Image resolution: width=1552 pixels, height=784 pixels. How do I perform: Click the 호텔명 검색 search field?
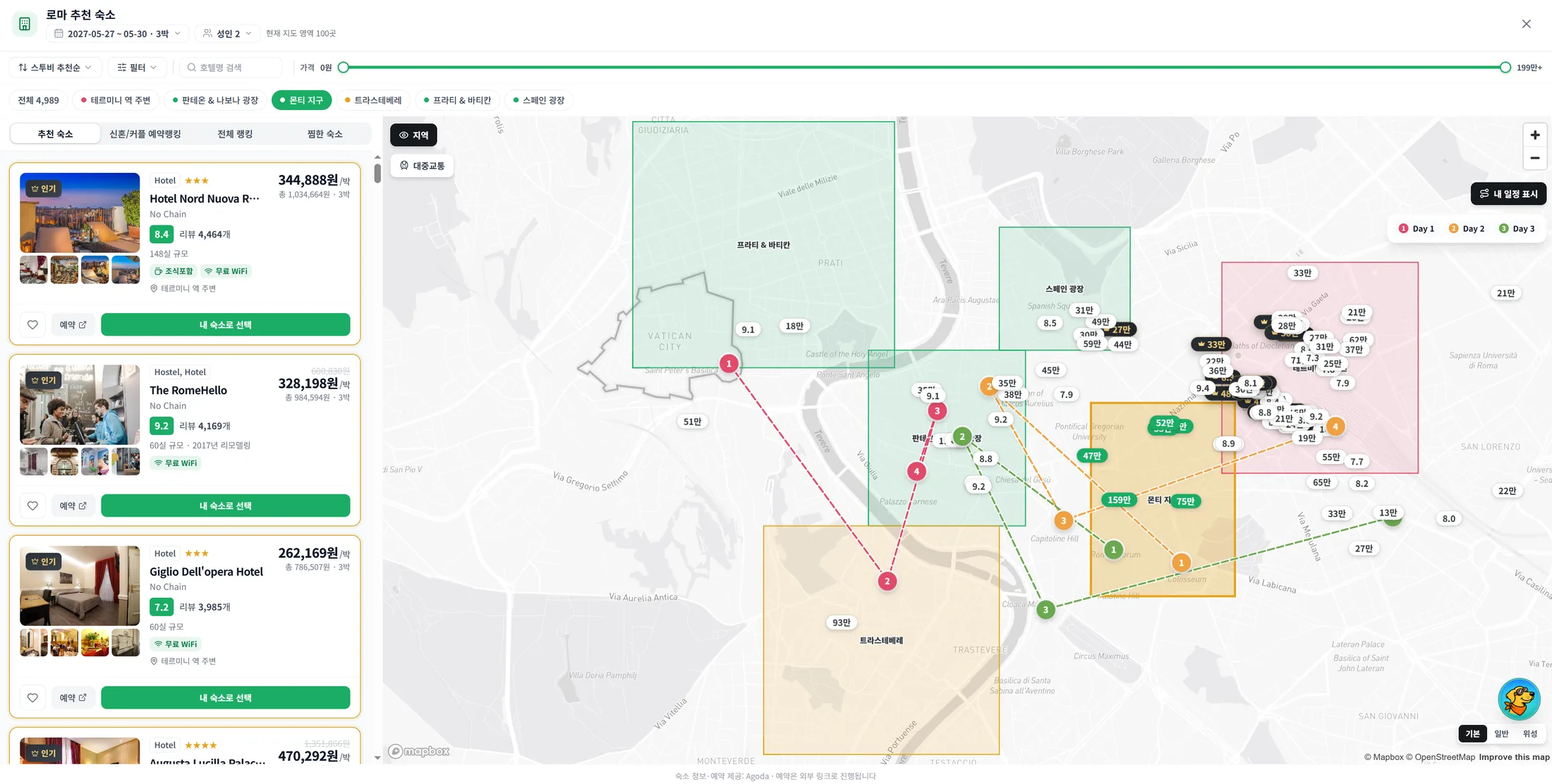click(231, 68)
